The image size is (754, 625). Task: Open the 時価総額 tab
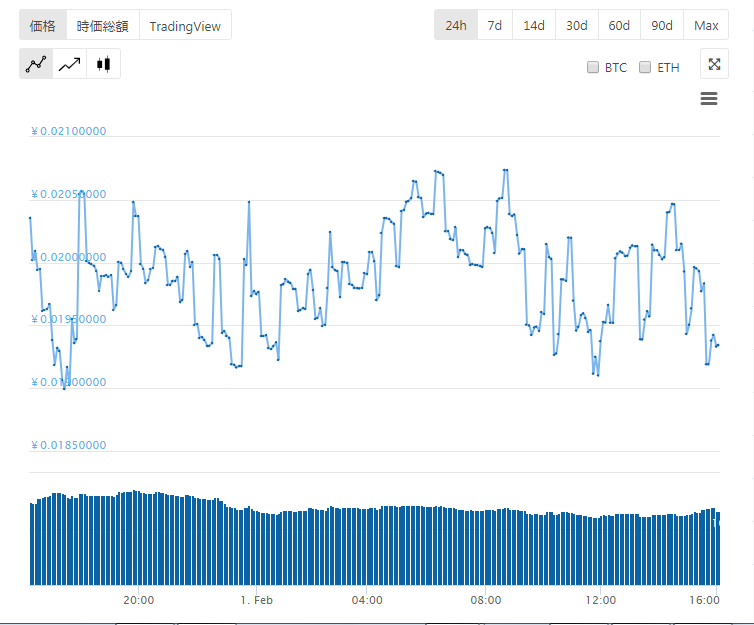[103, 26]
